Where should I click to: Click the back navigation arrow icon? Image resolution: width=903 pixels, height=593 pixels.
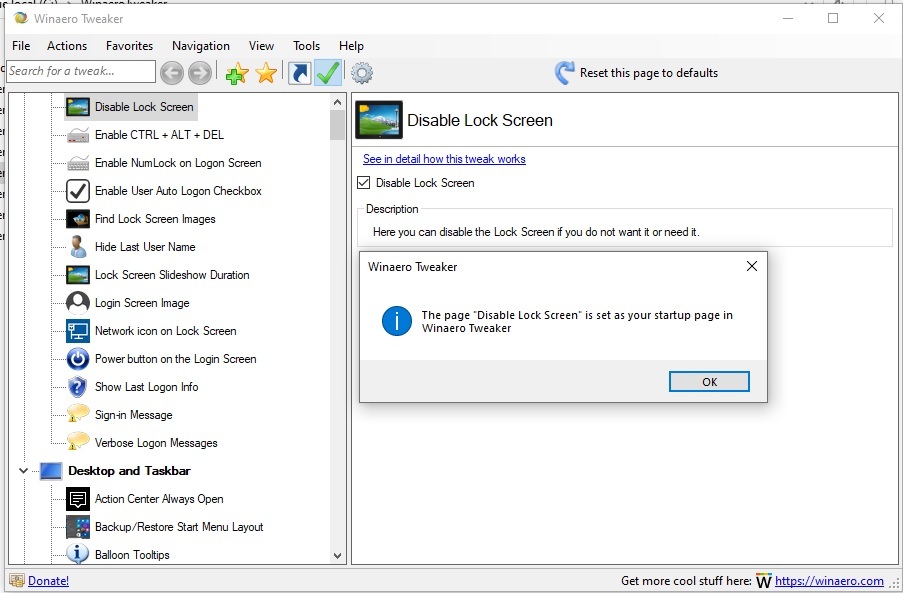(172, 73)
